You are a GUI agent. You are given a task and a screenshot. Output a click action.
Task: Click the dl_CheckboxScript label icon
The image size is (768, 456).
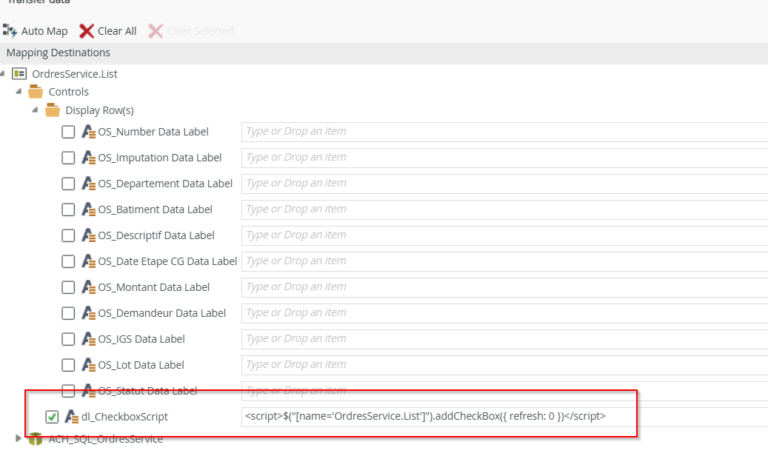pos(71,417)
